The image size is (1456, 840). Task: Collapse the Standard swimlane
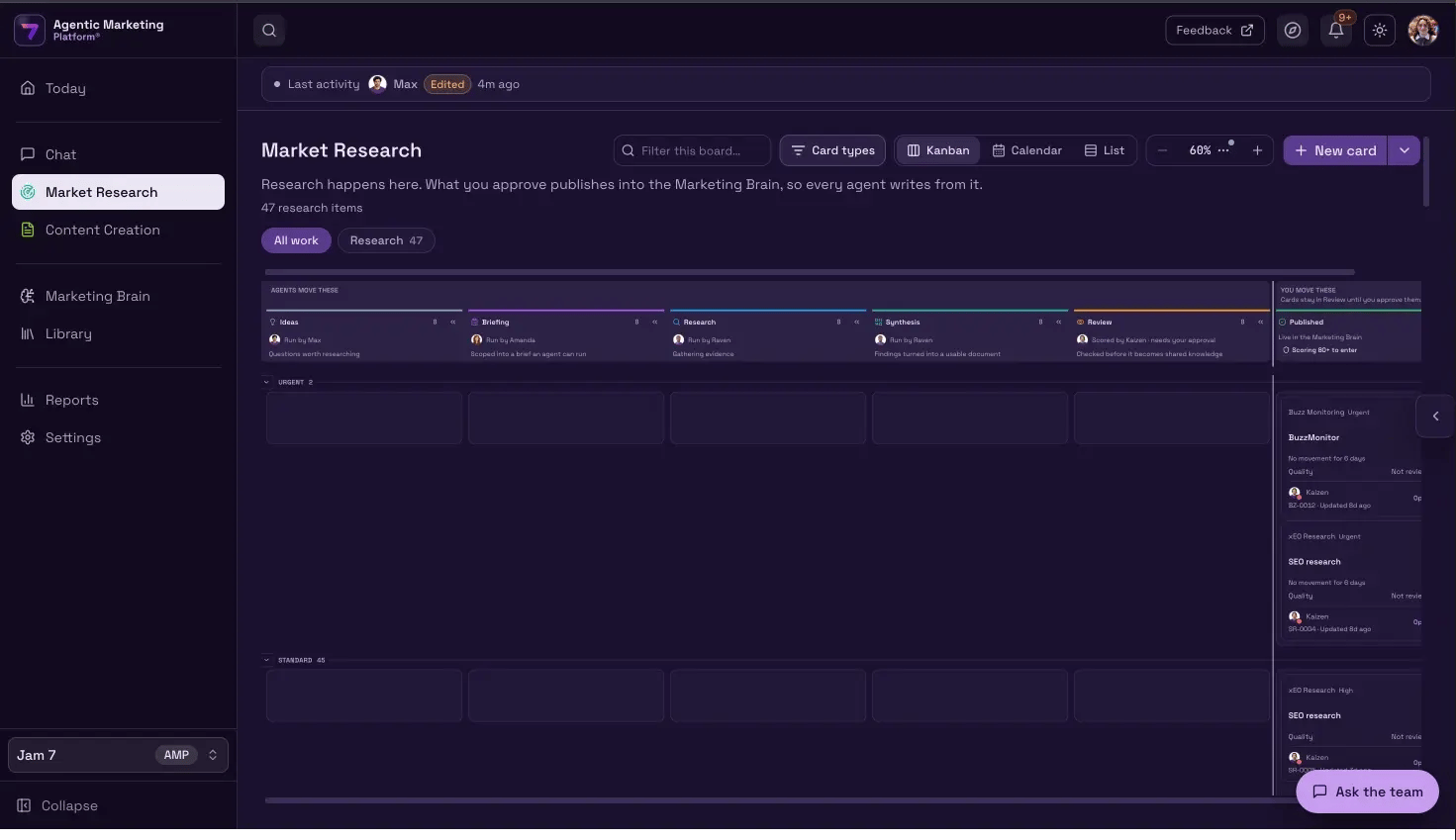[x=266, y=660]
